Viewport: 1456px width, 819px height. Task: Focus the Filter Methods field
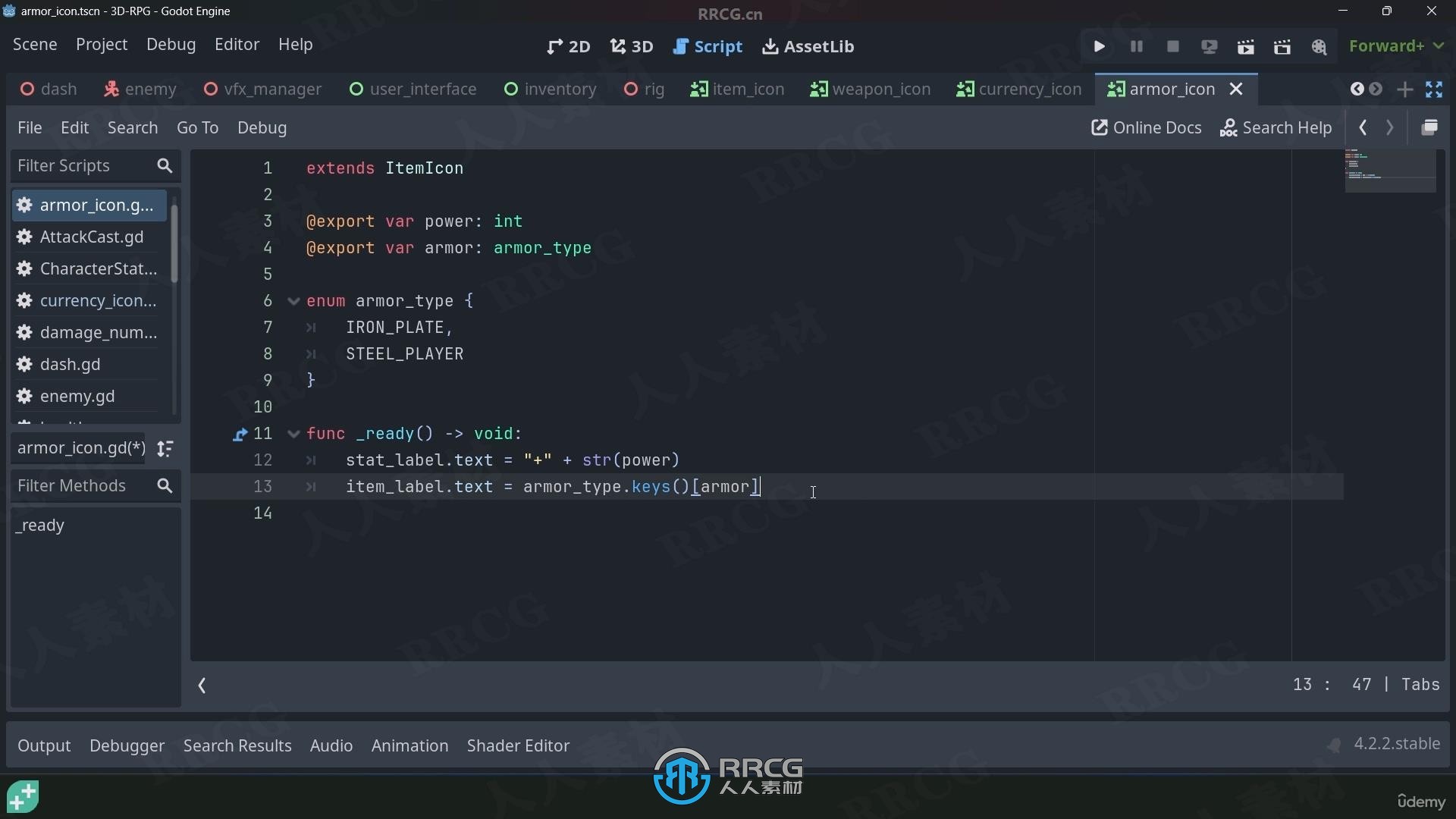click(95, 485)
